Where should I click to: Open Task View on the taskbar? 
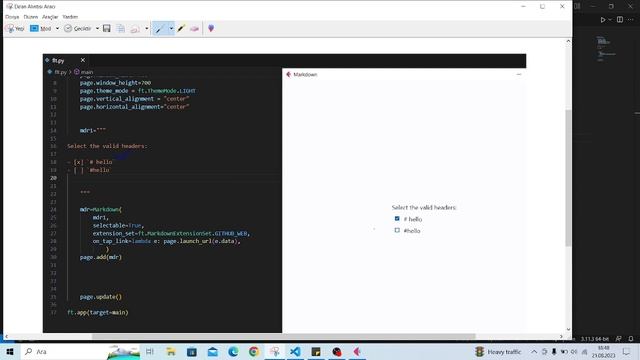[150, 351]
